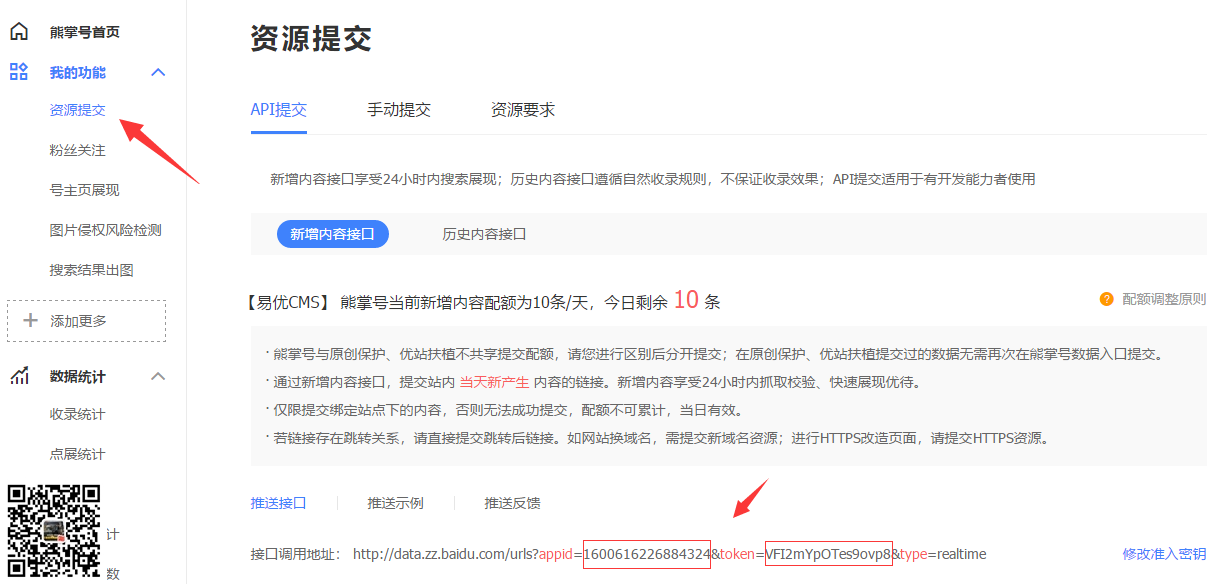Select the API提交 tab
The image size is (1223, 584).
click(278, 110)
